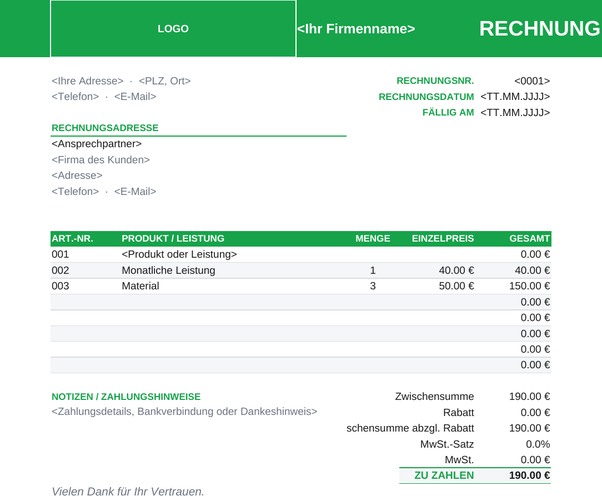Select article number 003
Screen dimensions: 602x496
coord(60,286)
